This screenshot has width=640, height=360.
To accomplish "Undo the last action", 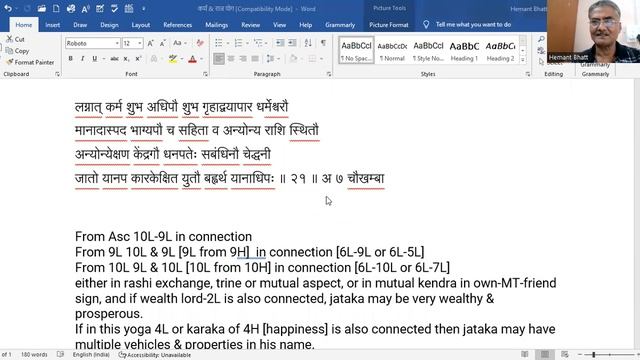I will pyautogui.click(x=8, y=8).
